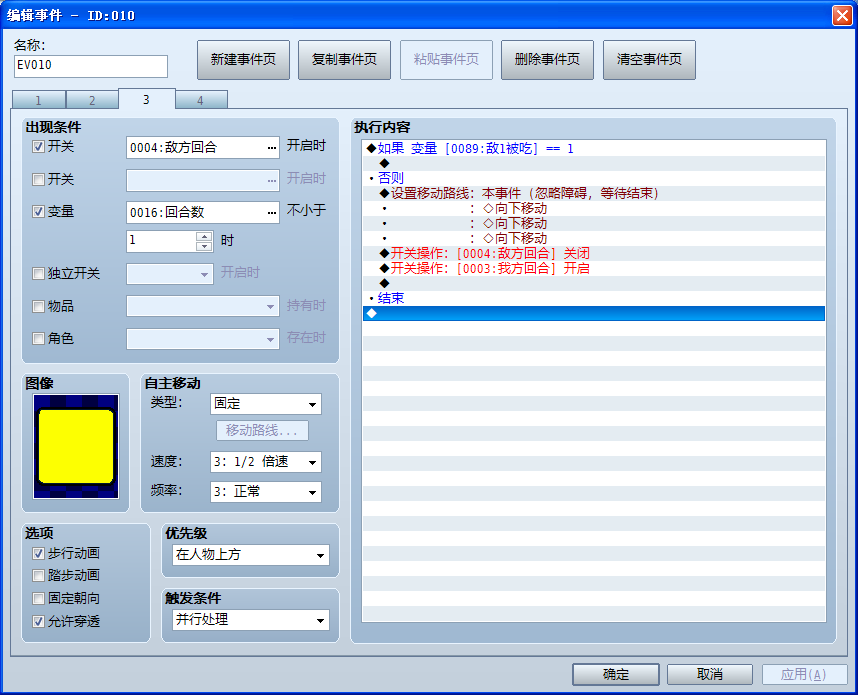This screenshot has width=858, height=695.
Task: Open the 类型 movement type dropdown
Action: tap(265, 404)
